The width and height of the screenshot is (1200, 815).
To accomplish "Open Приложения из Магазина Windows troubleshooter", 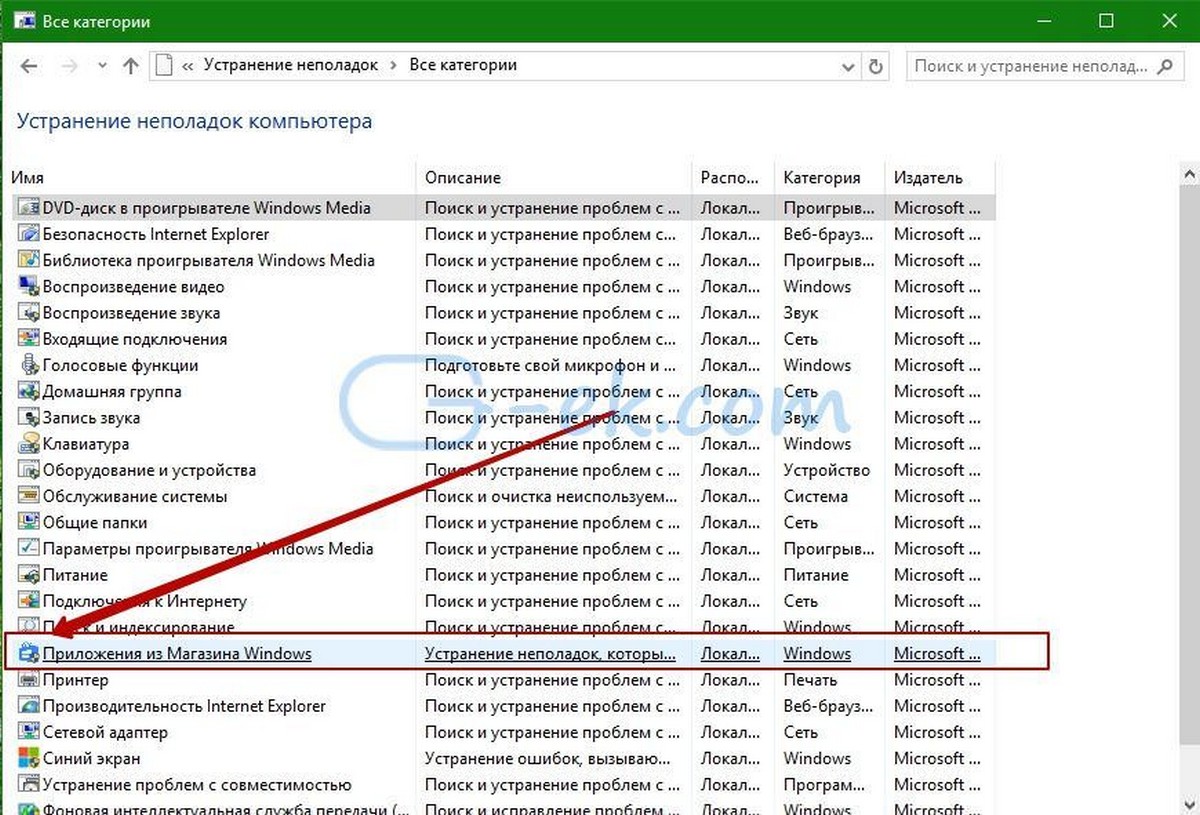I will (177, 654).
